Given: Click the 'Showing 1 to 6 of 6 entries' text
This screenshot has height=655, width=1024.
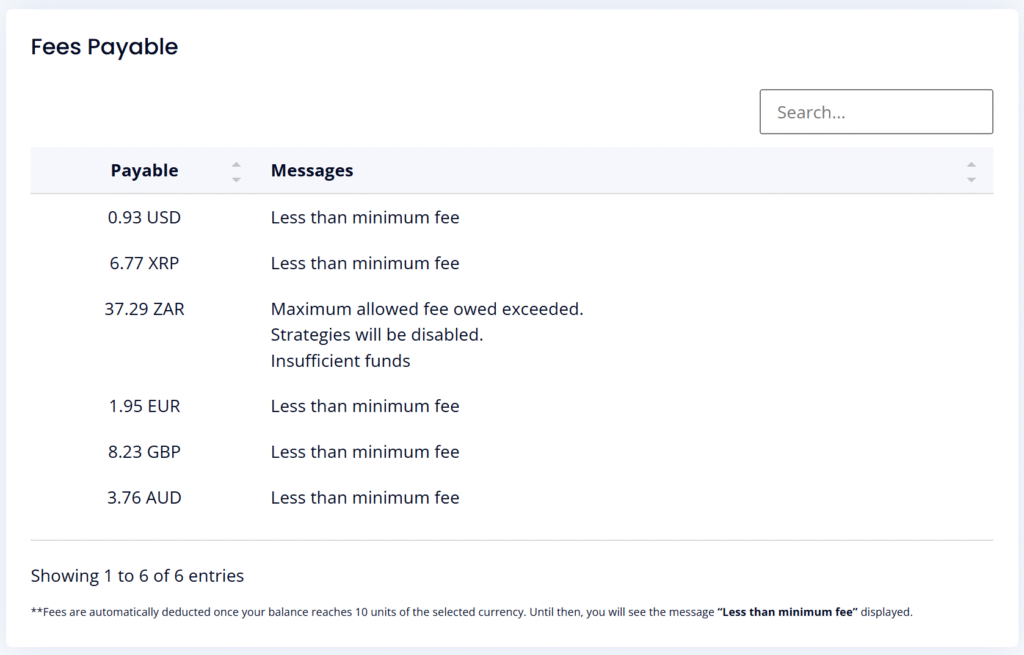Looking at the screenshot, I should 137,576.
